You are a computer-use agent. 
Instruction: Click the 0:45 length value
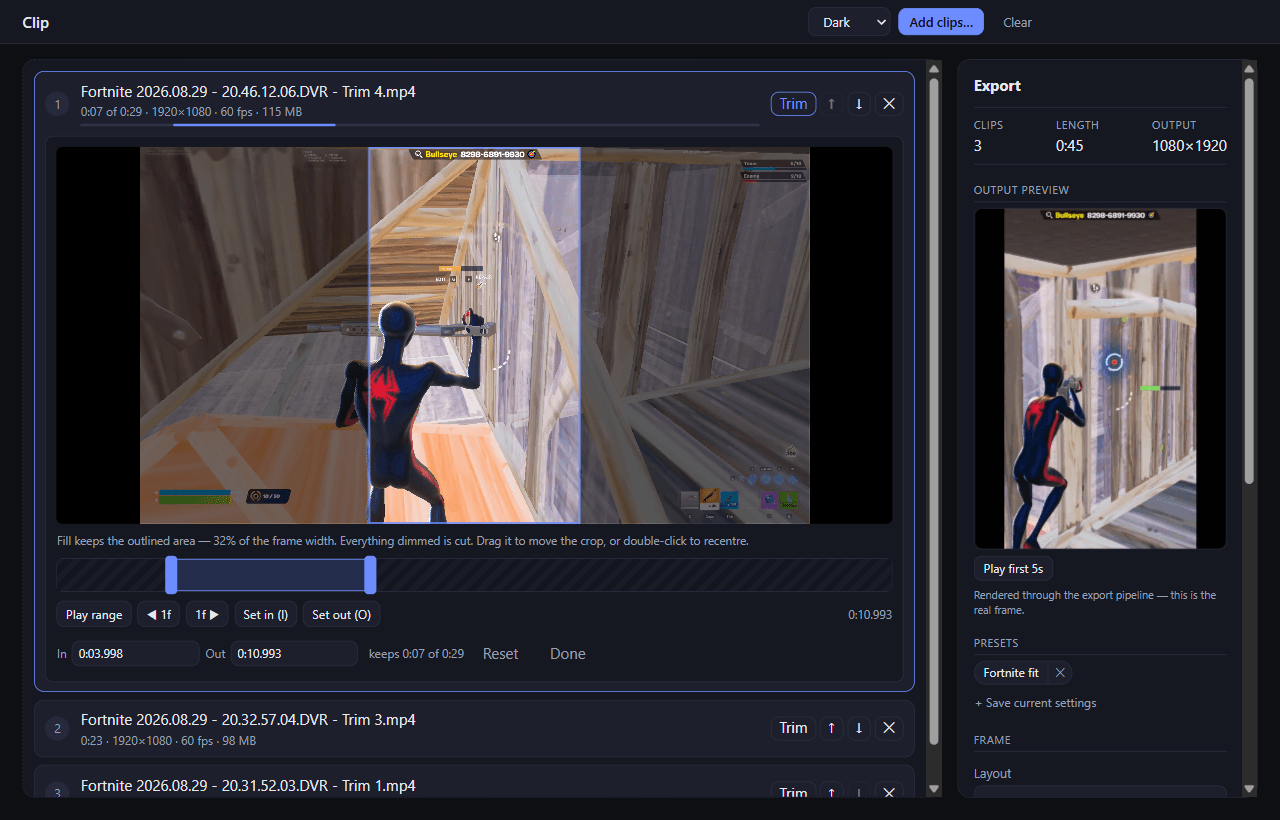tap(1071, 146)
